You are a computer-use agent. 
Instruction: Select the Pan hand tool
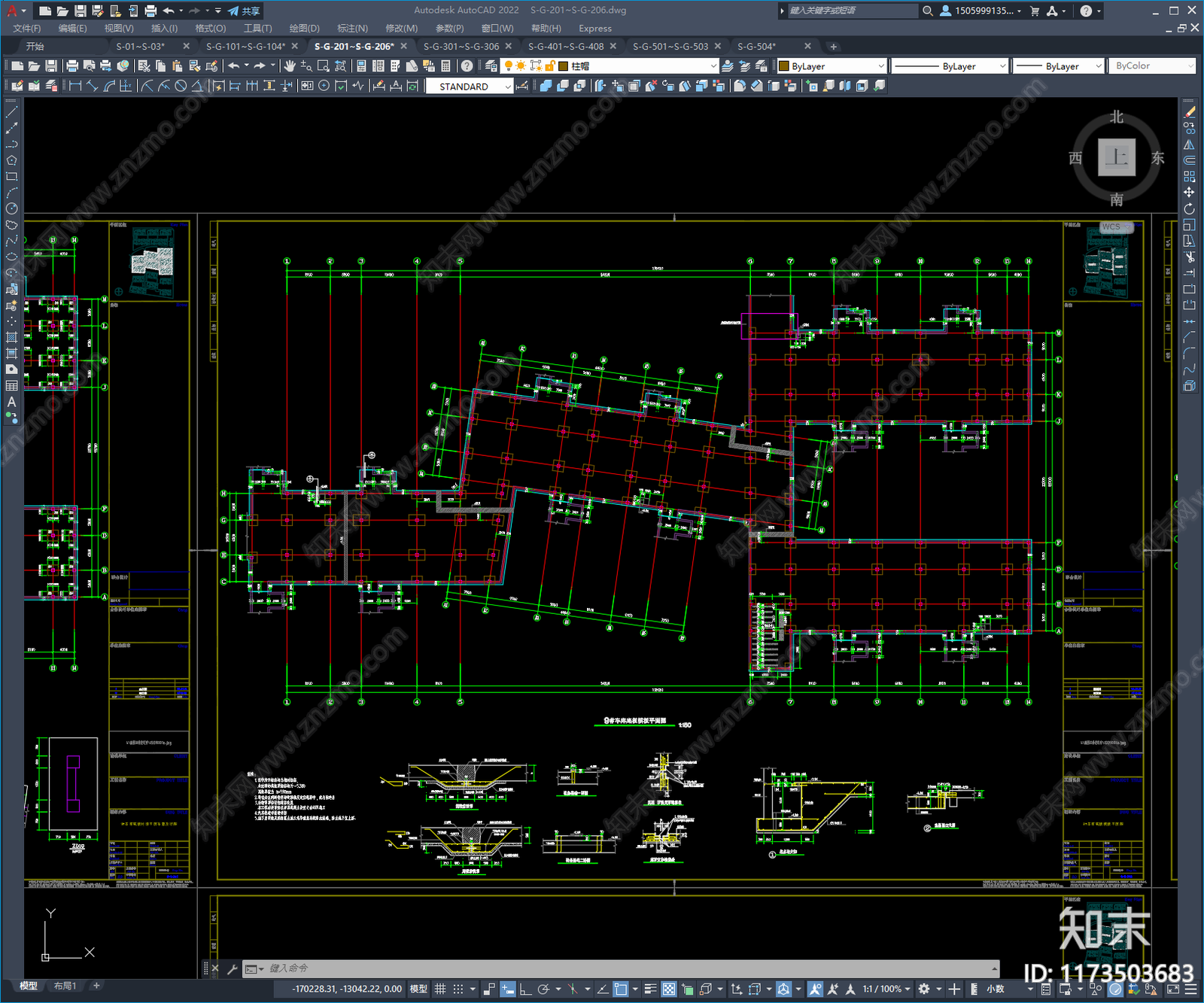click(290, 66)
